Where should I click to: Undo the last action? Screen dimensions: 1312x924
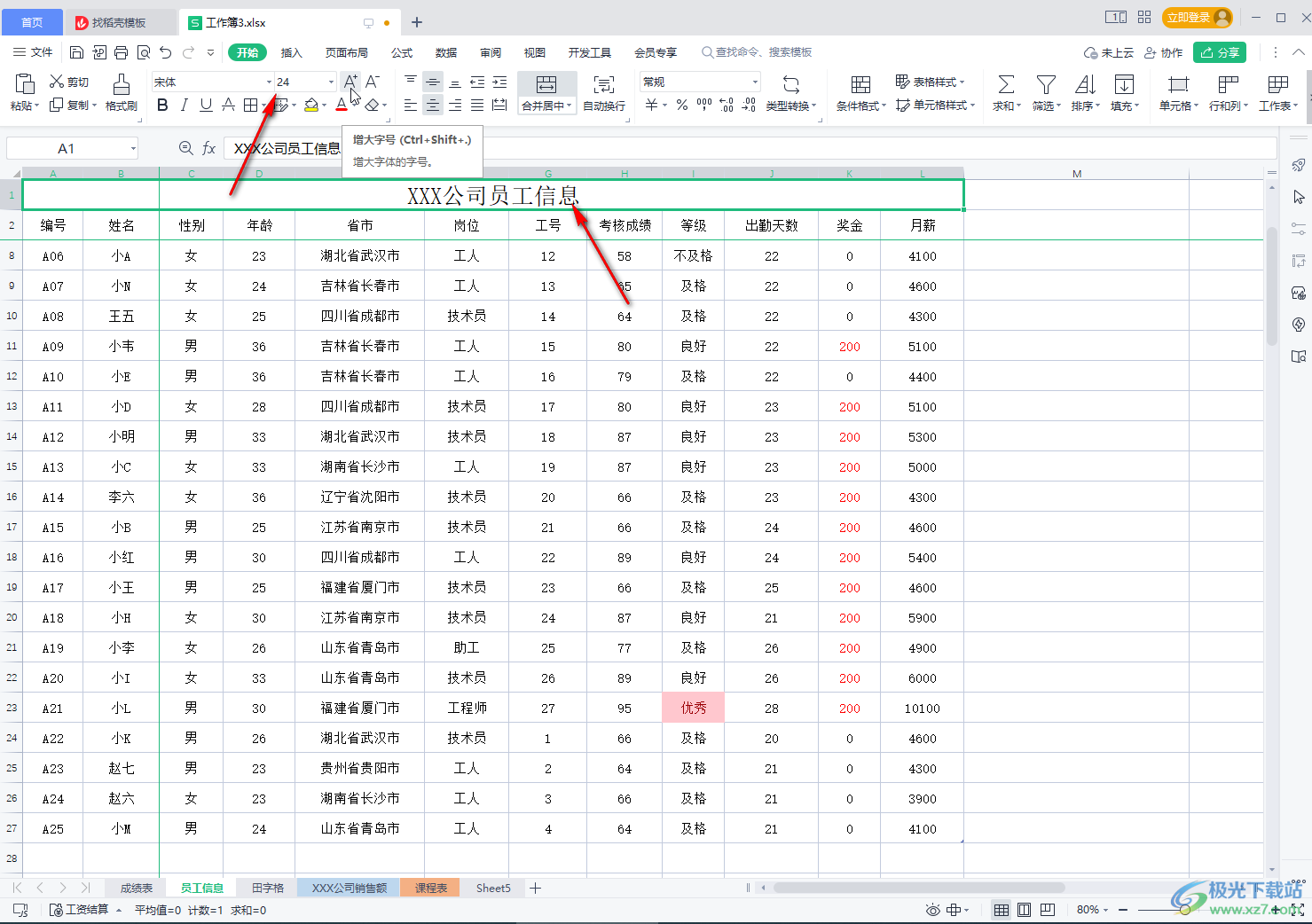tap(165, 52)
